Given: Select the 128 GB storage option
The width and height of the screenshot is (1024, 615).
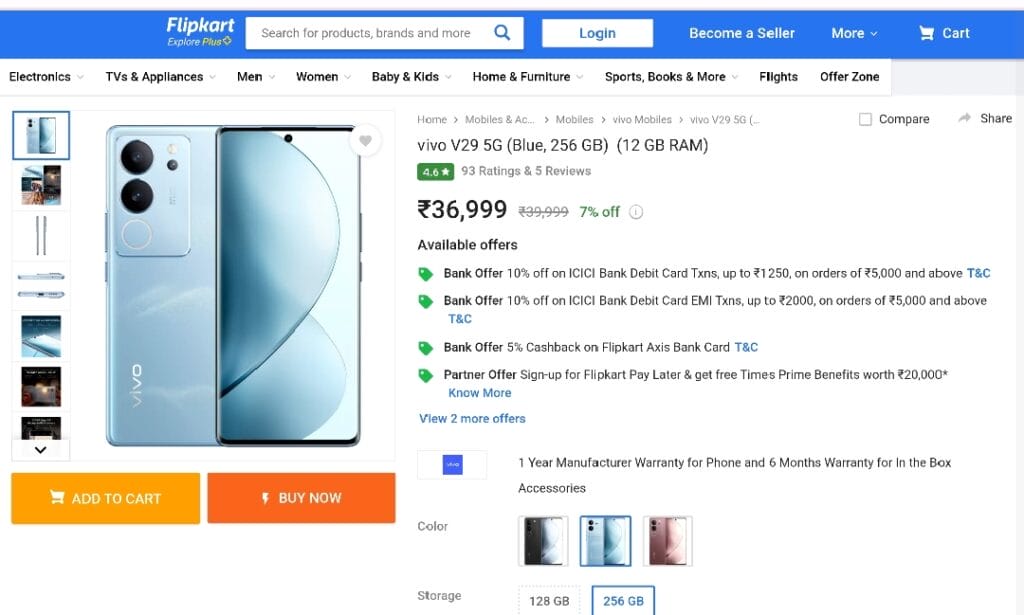Looking at the screenshot, I should coord(549,601).
